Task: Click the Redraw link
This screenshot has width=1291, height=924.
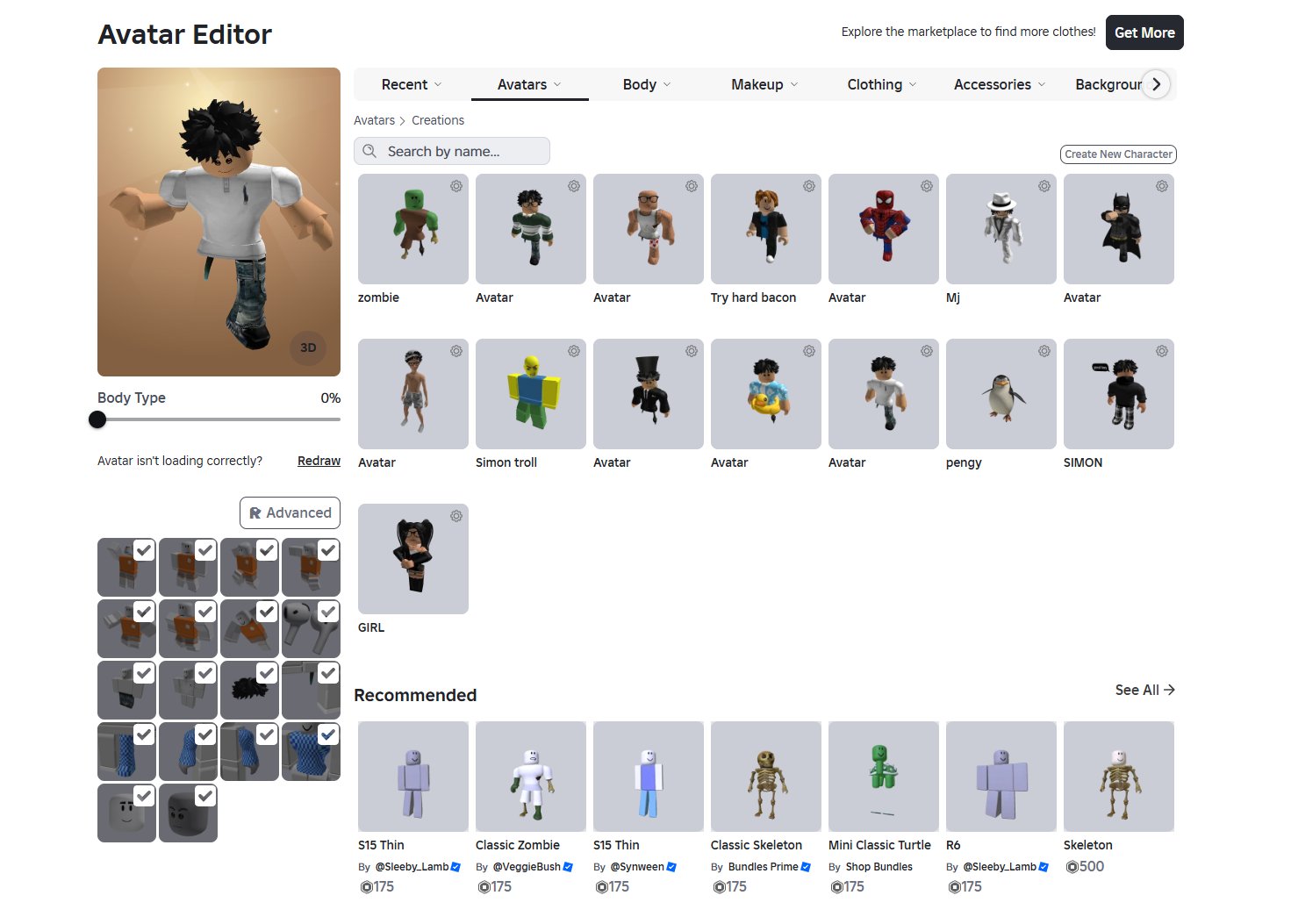Action: pyautogui.click(x=319, y=461)
